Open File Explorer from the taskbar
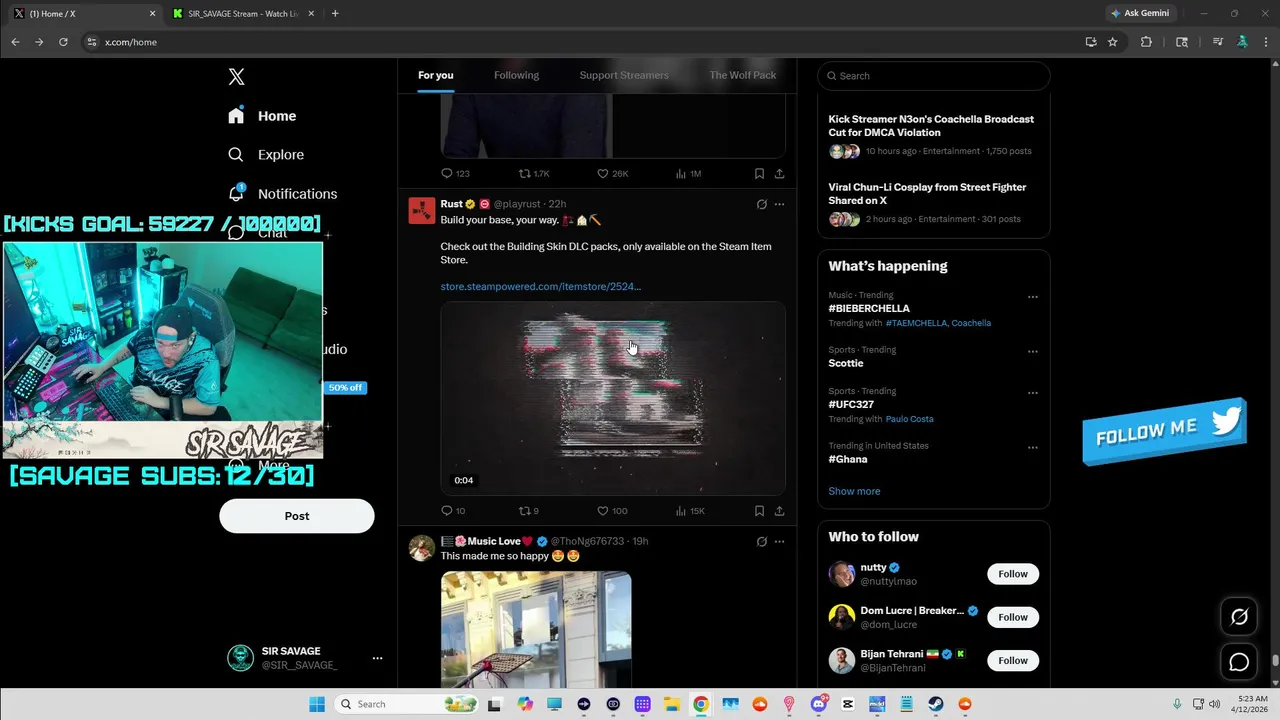This screenshot has width=1280, height=720. point(671,704)
